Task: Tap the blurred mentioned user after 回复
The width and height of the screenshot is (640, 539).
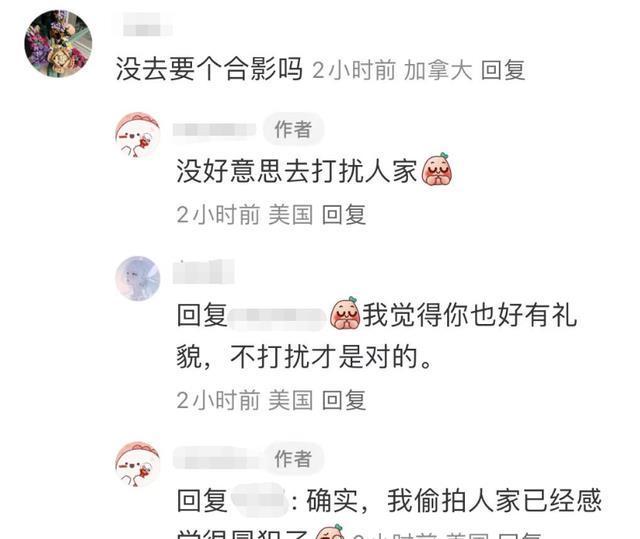Action: [277, 315]
